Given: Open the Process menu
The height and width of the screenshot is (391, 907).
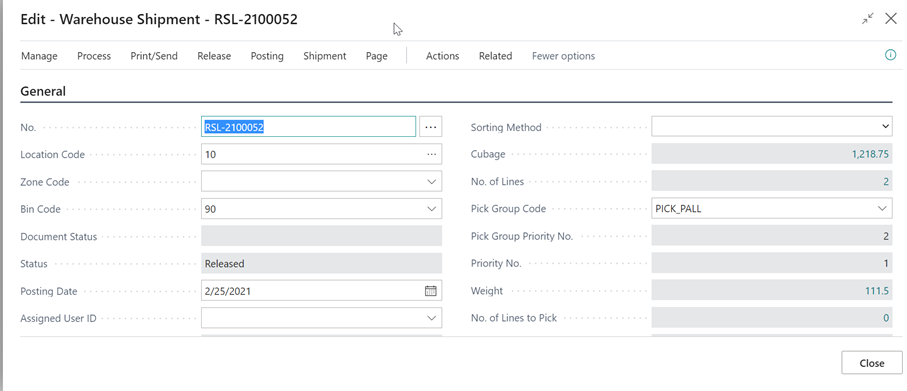Looking at the screenshot, I should click(94, 56).
